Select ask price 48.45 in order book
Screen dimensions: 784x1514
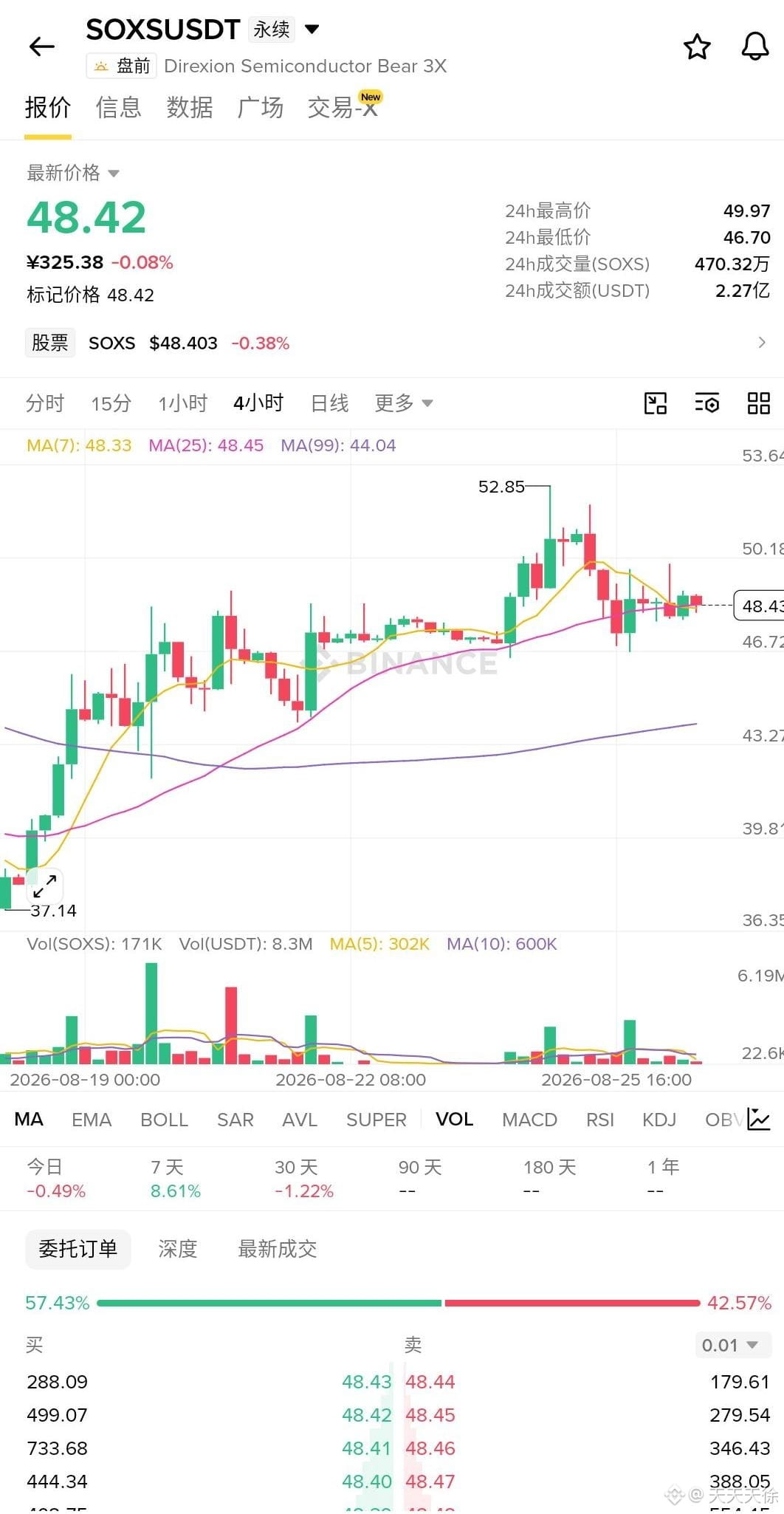tap(430, 1415)
